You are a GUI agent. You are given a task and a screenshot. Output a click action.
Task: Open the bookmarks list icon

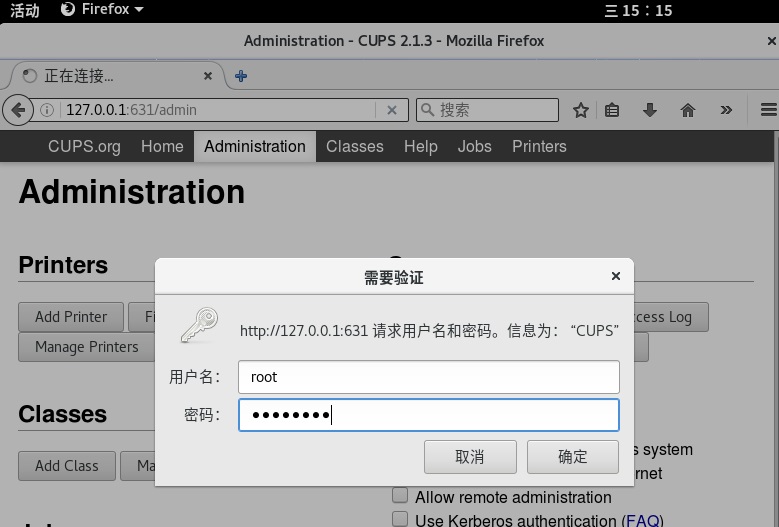point(612,110)
